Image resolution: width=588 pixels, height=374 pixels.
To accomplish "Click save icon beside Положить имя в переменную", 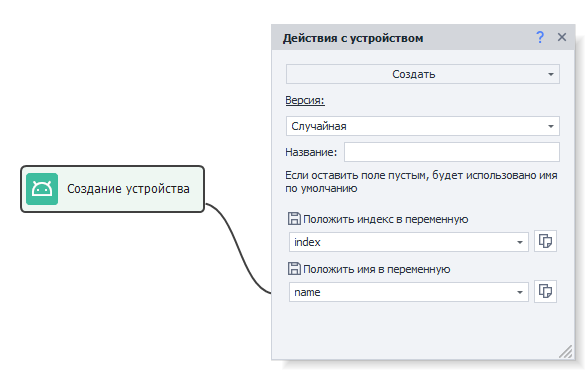I will 294,269.
